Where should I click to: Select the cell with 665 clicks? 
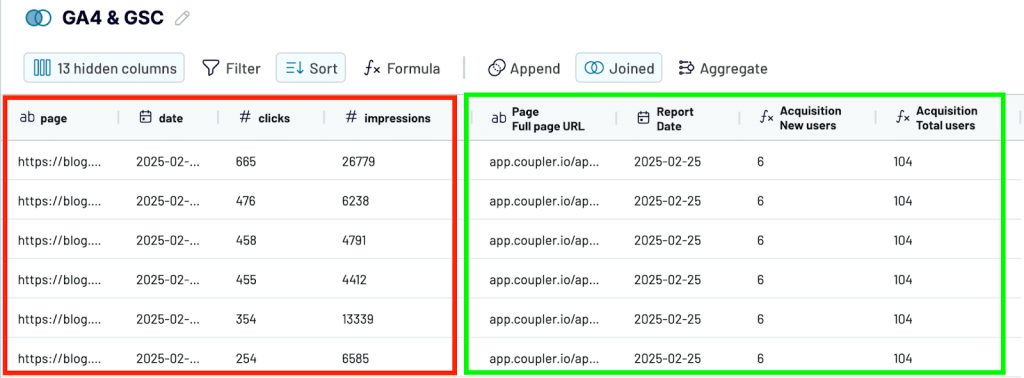pyautogui.click(x=246, y=162)
